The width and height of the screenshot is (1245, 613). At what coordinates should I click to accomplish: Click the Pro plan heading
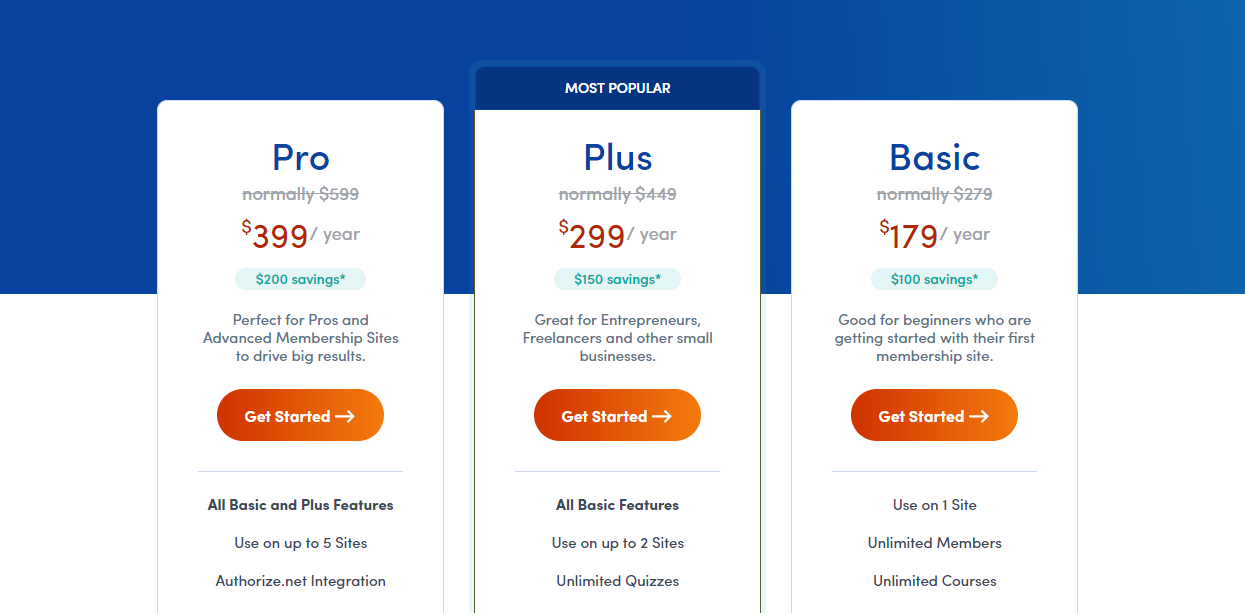(300, 158)
